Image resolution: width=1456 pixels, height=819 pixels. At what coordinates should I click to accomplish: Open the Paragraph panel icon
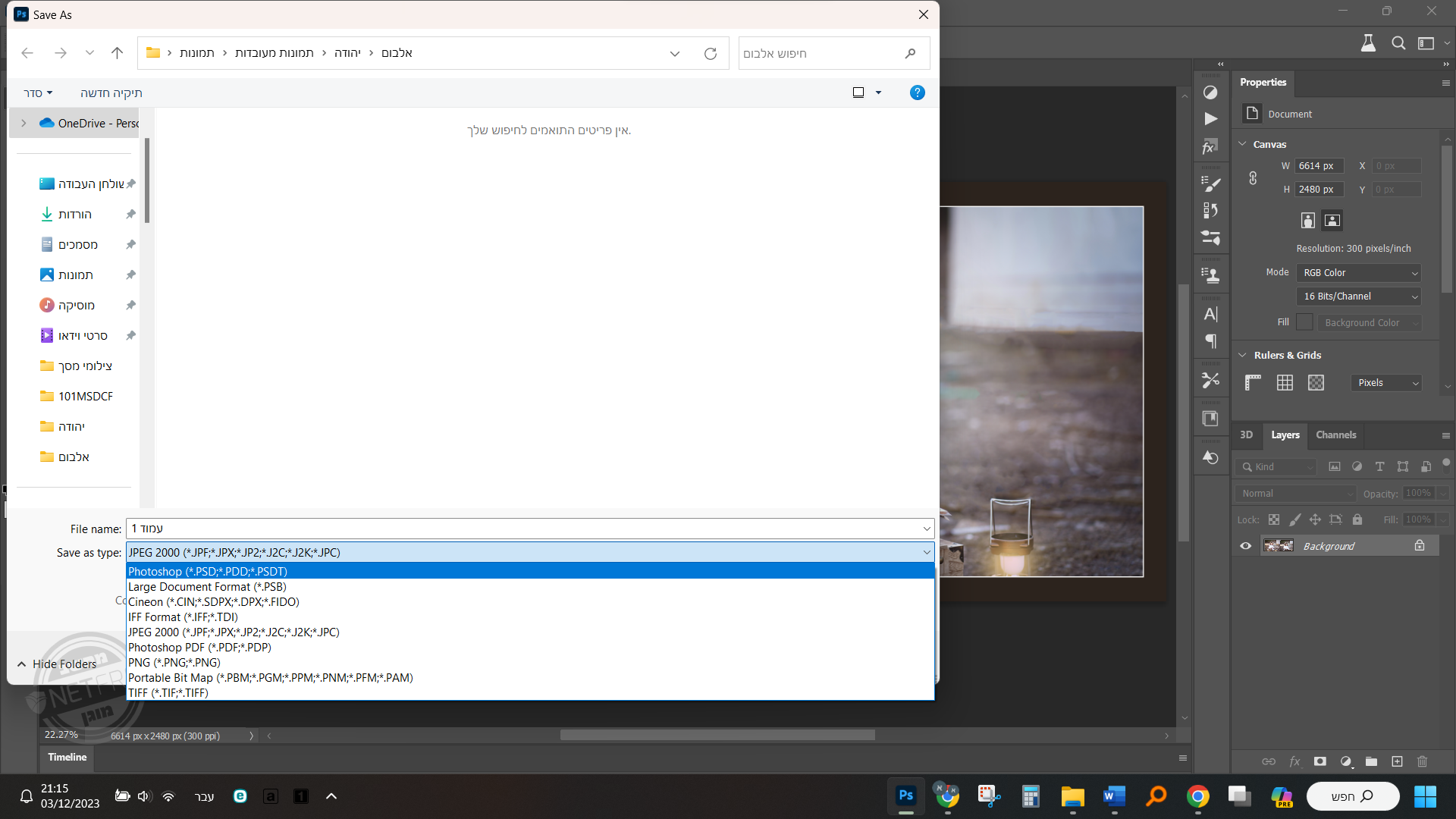pyautogui.click(x=1210, y=341)
